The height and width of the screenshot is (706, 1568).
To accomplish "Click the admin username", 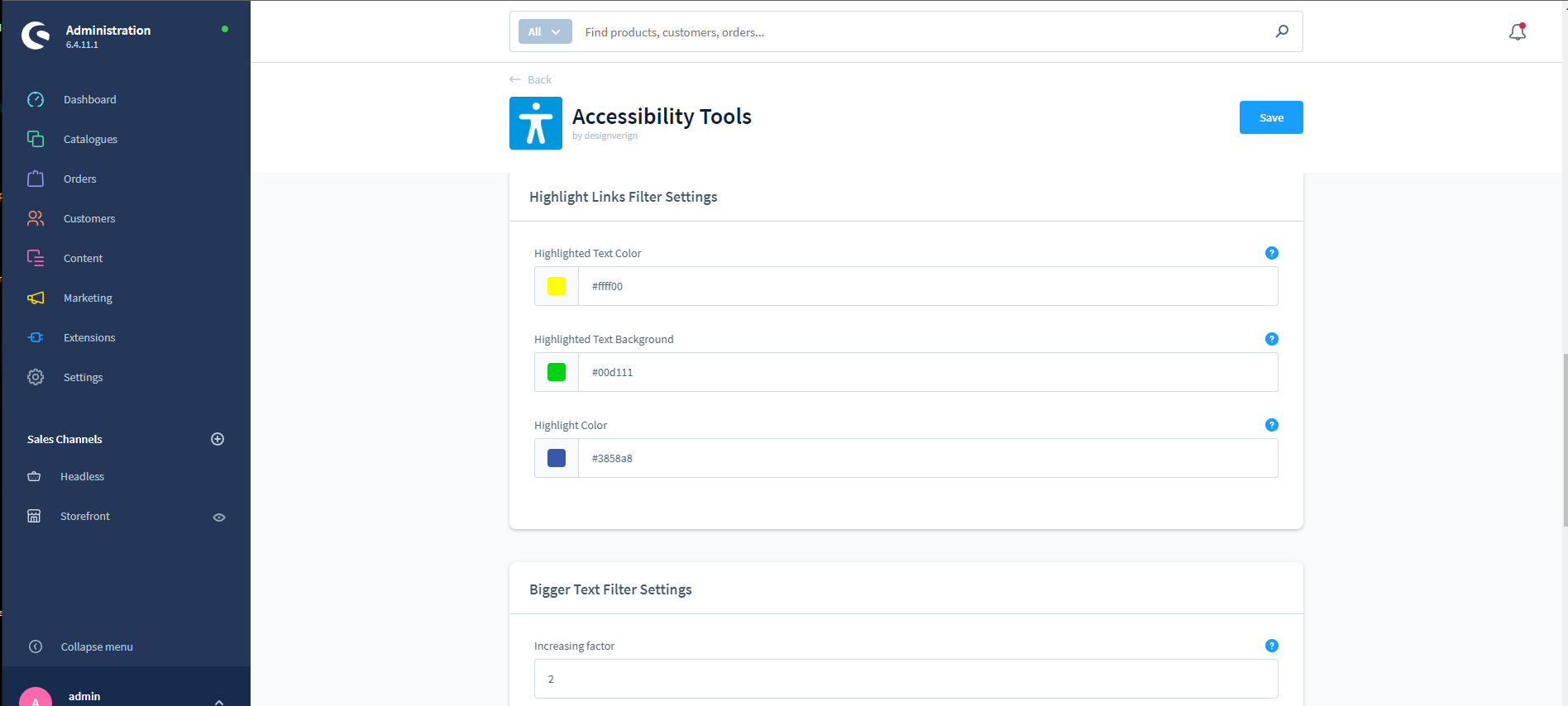I will (x=84, y=696).
